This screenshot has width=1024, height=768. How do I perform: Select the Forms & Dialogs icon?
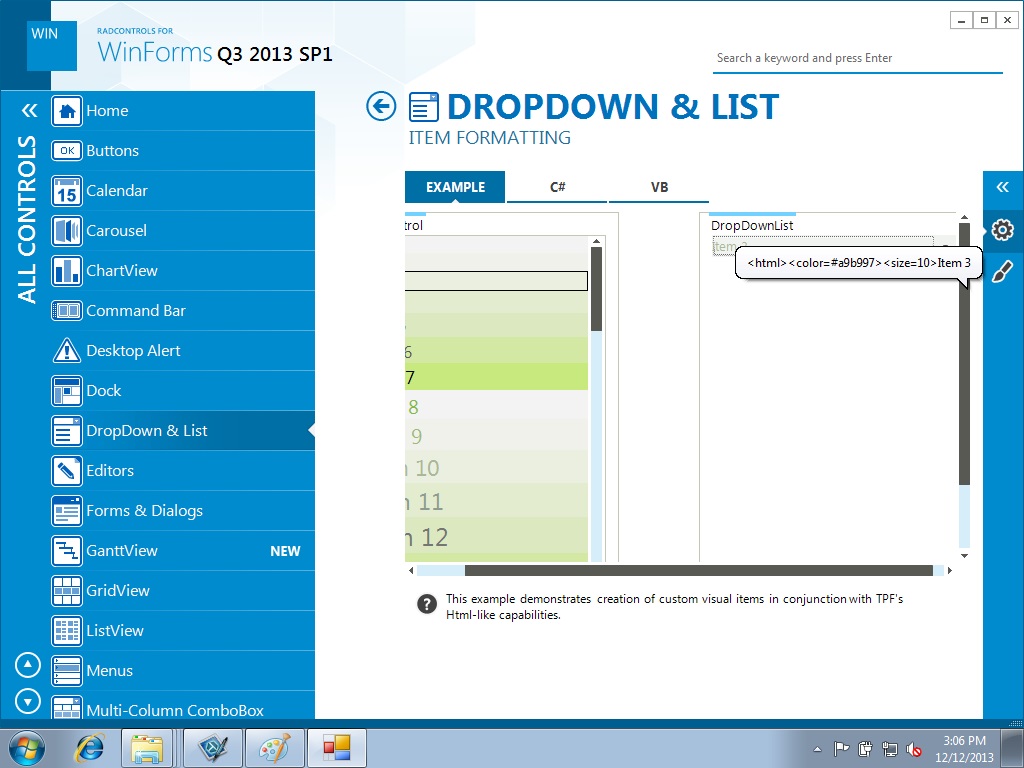tap(67, 511)
